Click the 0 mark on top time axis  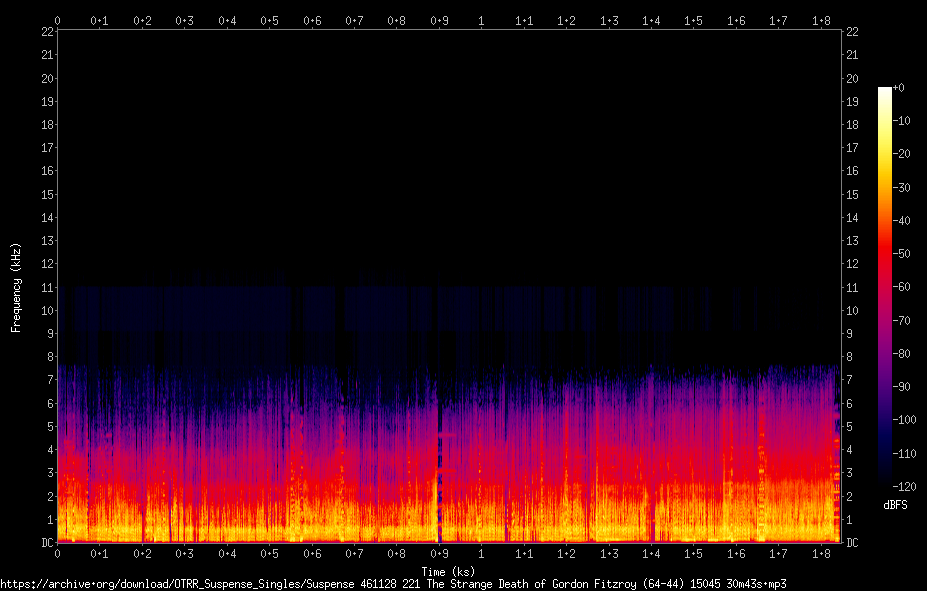(57, 21)
